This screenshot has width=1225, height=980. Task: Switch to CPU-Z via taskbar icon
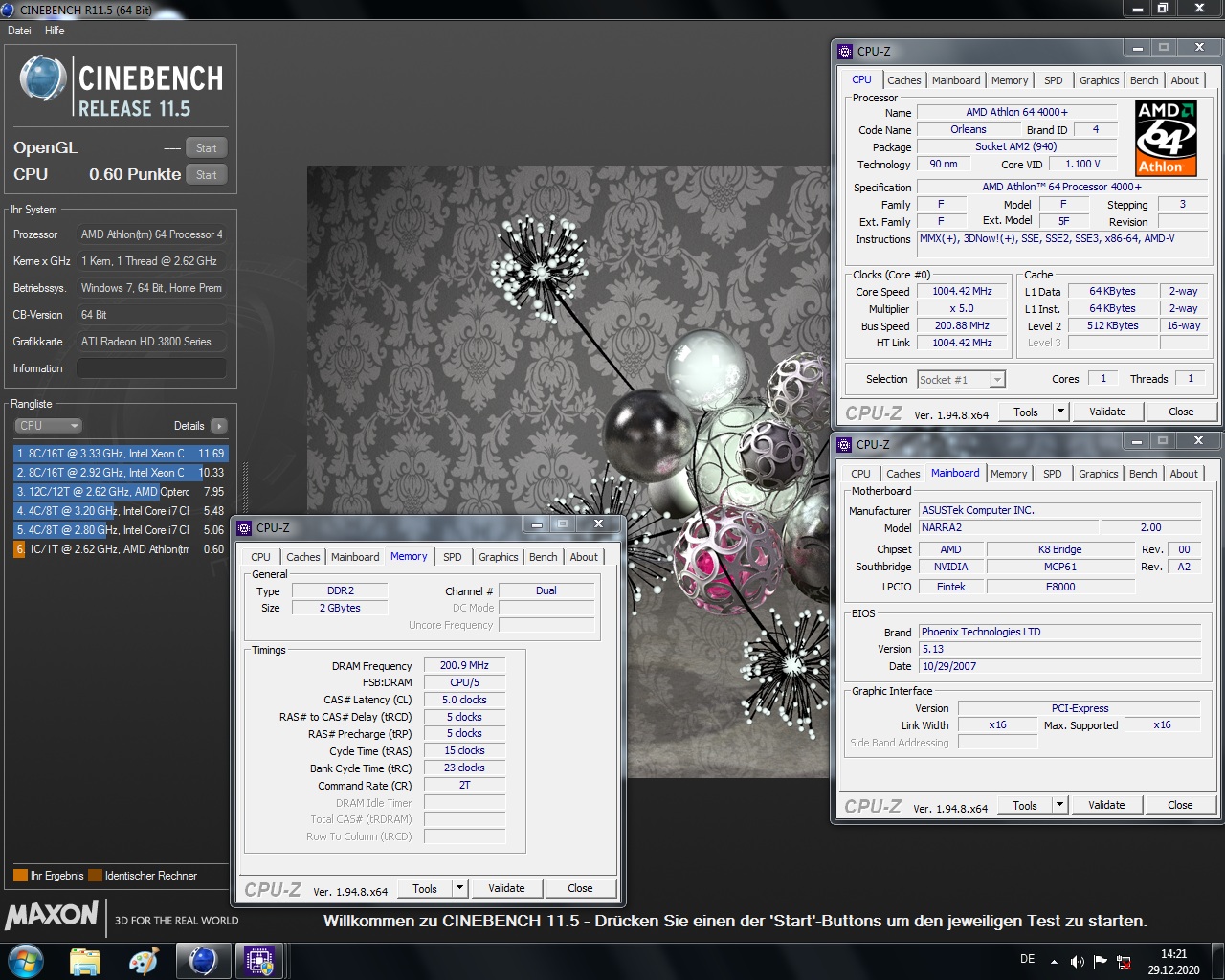(259, 961)
